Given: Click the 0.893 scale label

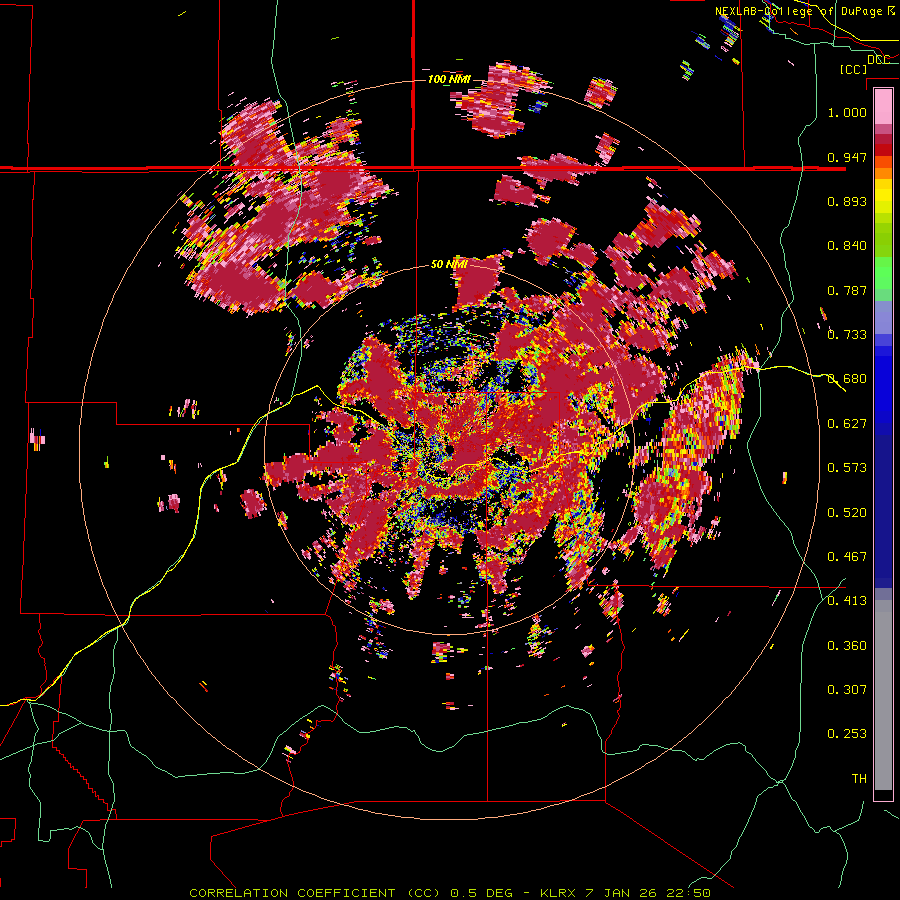Looking at the screenshot, I should (x=847, y=201).
